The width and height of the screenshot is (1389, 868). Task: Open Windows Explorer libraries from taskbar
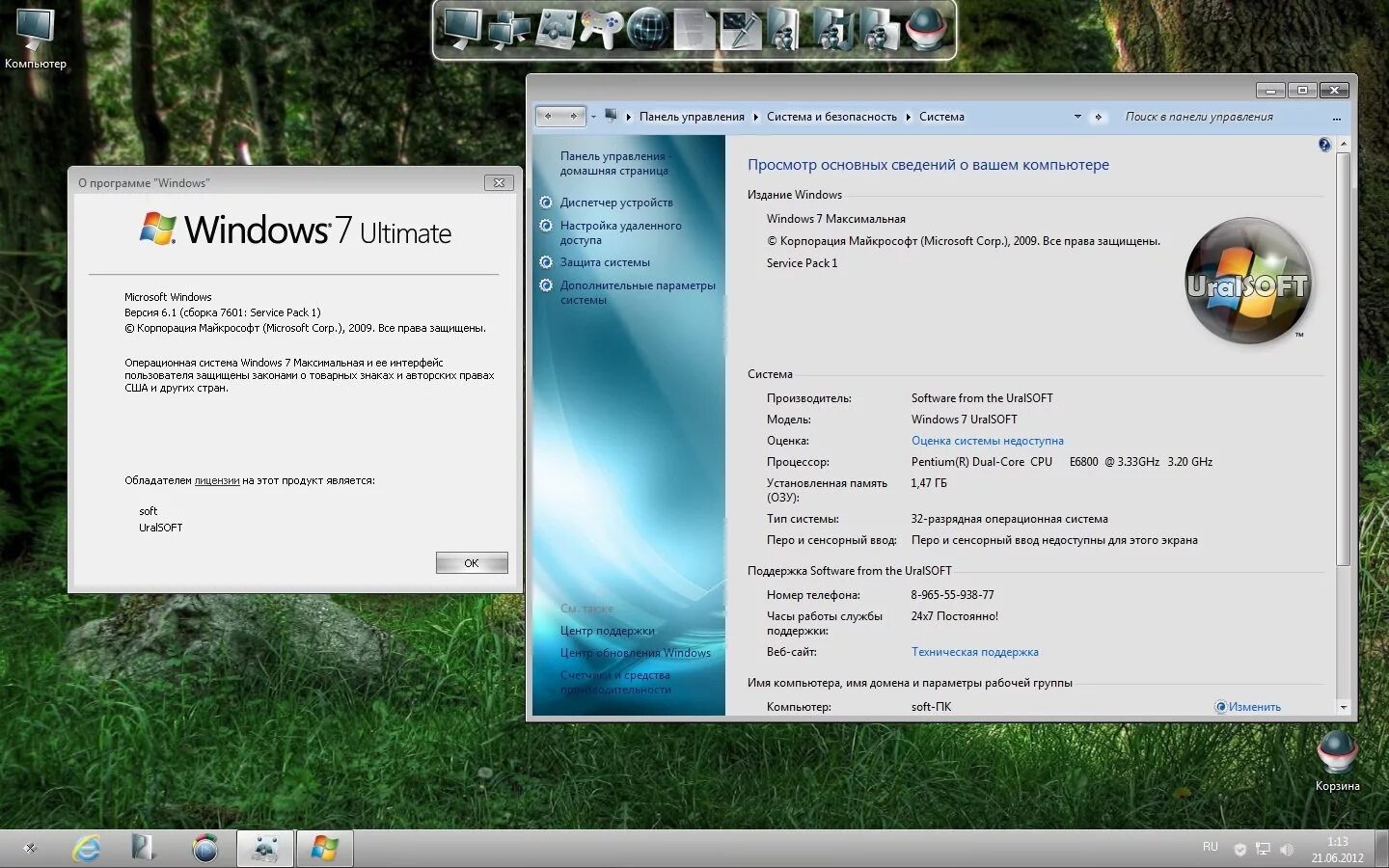[x=144, y=849]
